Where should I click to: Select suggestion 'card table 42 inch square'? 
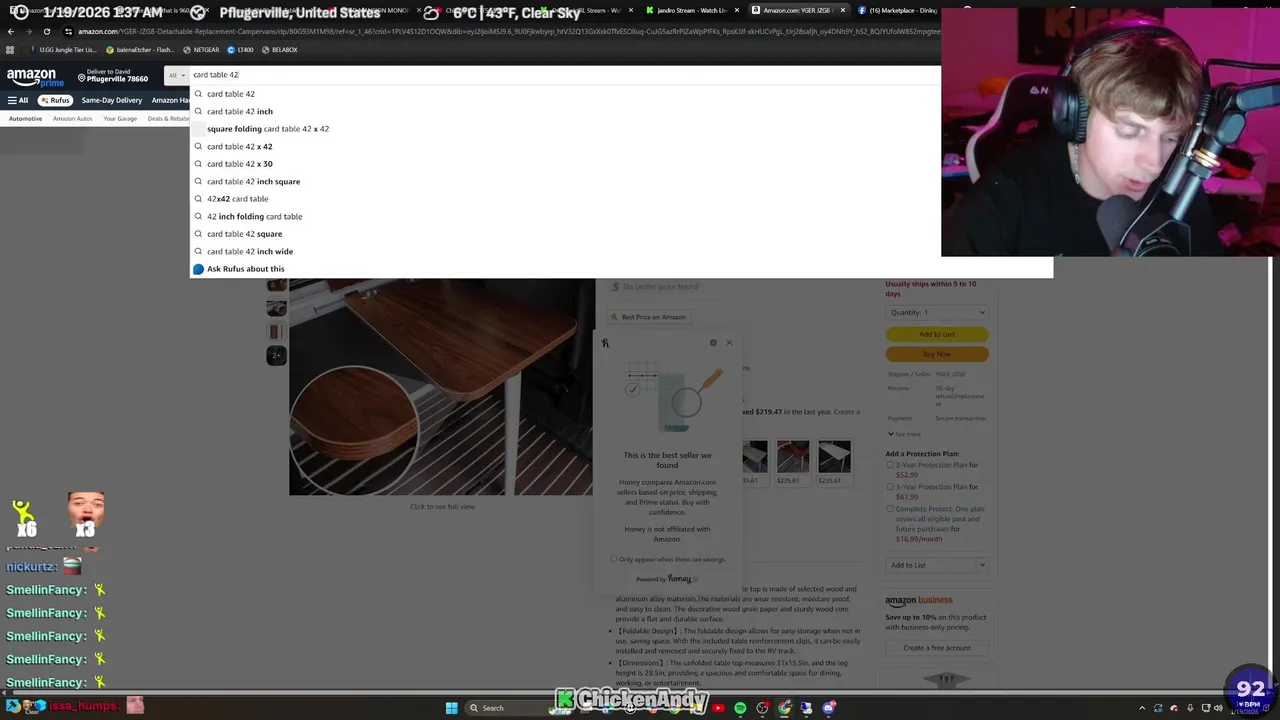pyautogui.click(x=253, y=181)
